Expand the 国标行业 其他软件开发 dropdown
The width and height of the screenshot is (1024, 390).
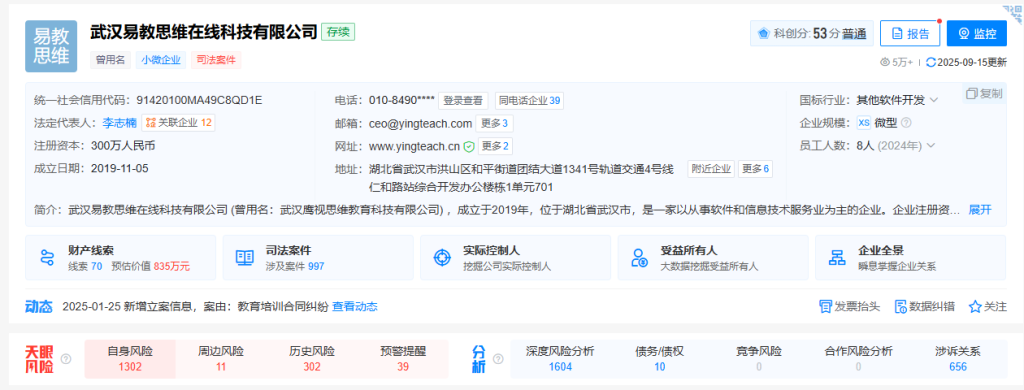pyautogui.click(x=934, y=100)
